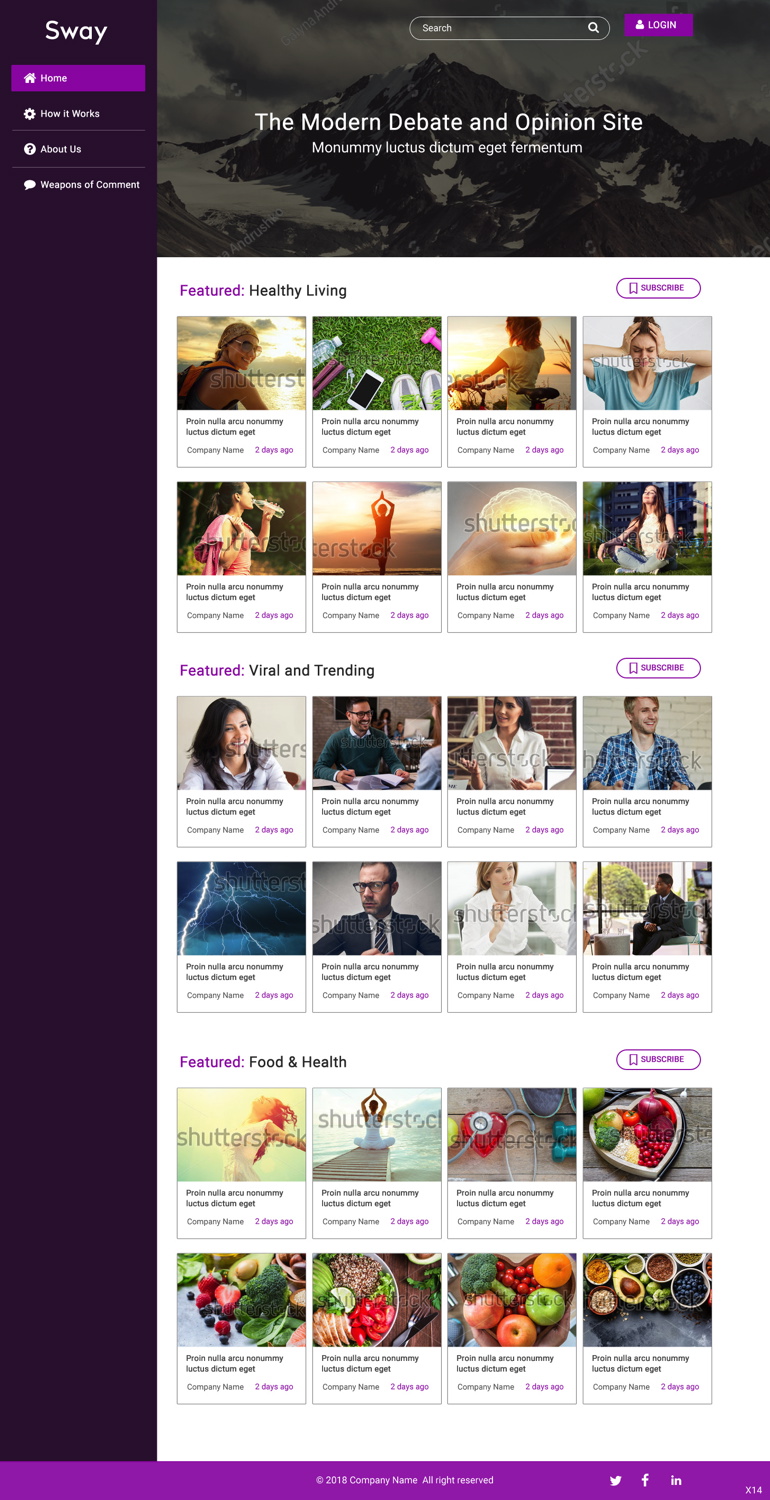Click the LOGIN button
This screenshot has height=1500, width=770.
[658, 25]
